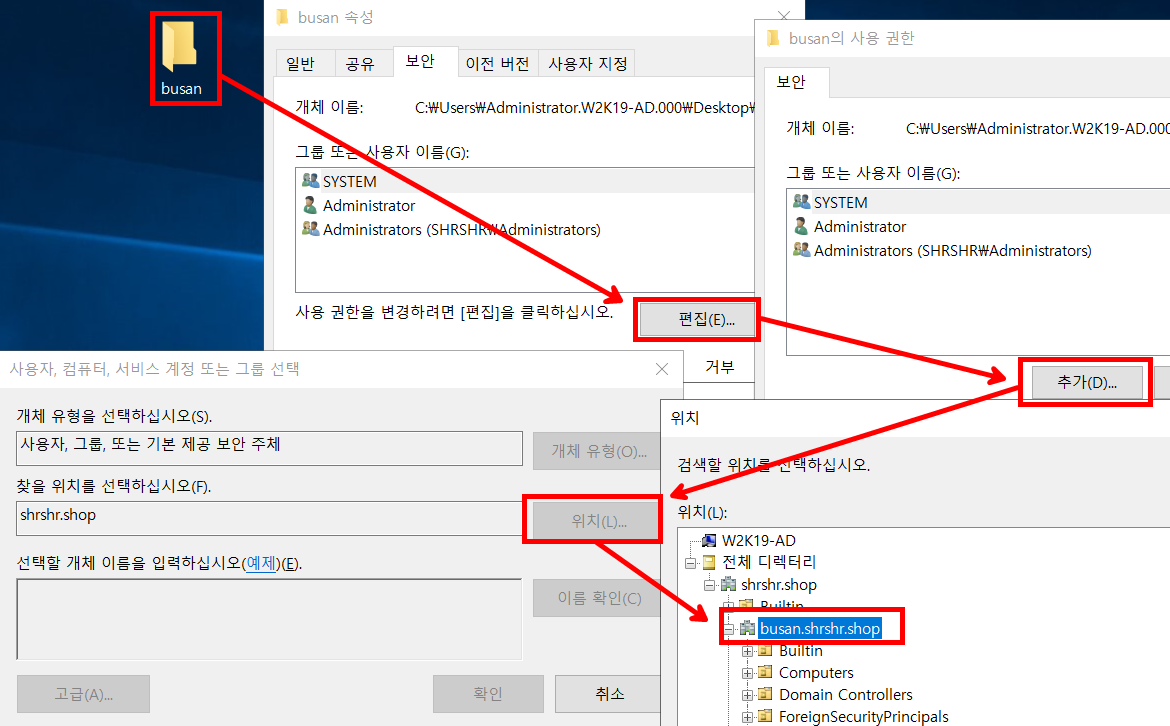Select Domain Controllers label in tree
Screen dimensions: 1170x726
tap(845, 694)
